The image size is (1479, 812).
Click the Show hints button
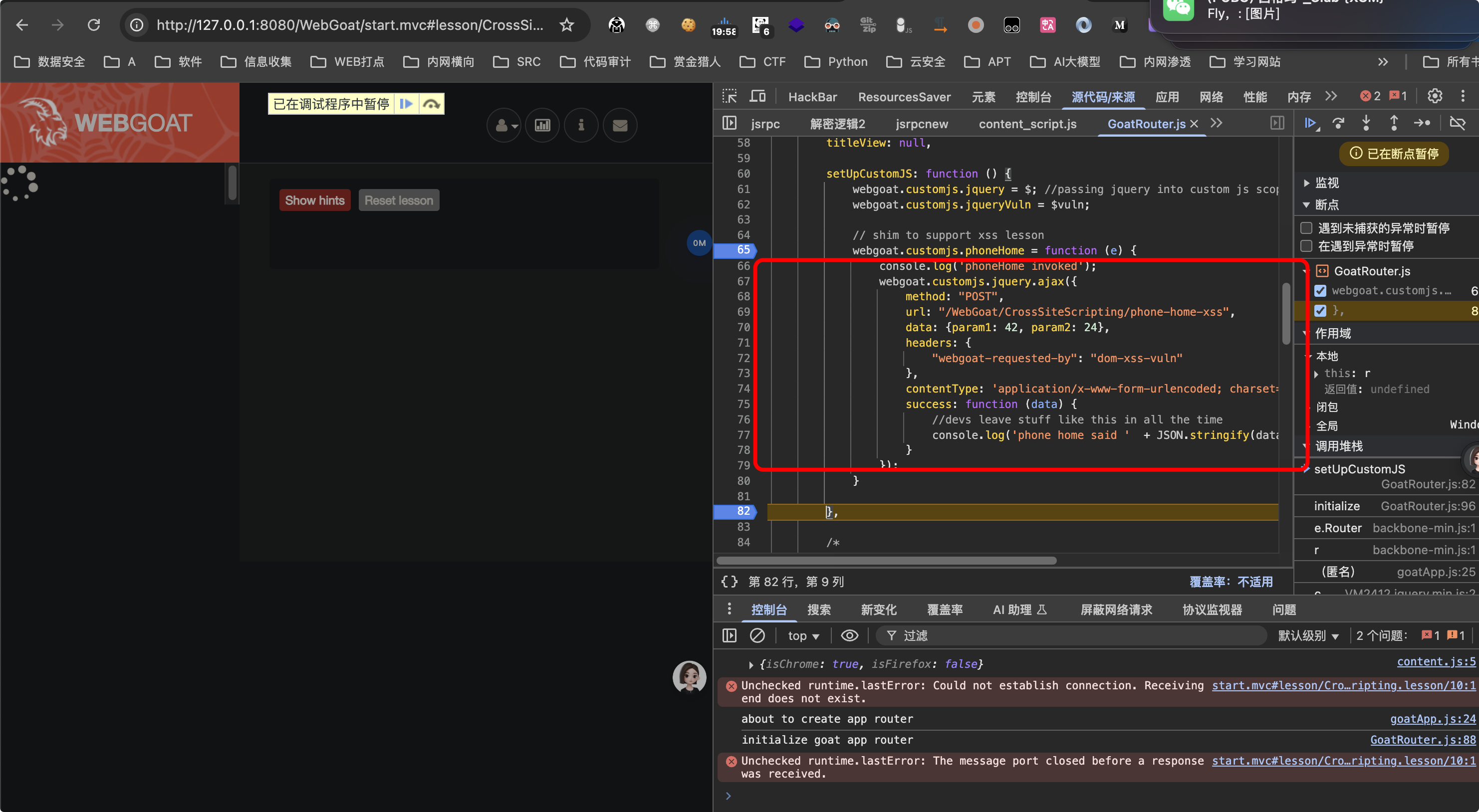coord(315,201)
